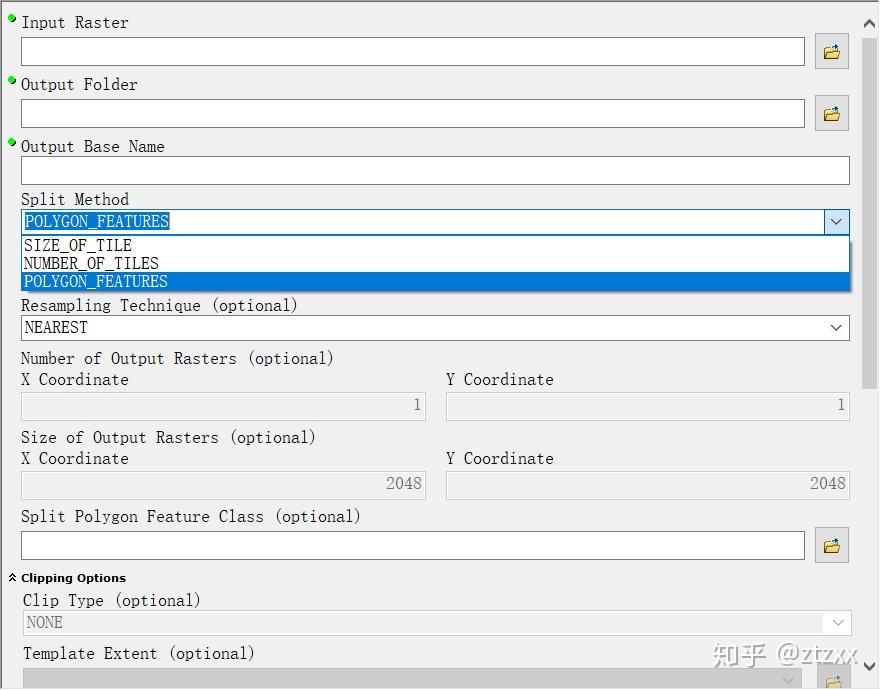Click the green required indicator beside Input Raster
The image size is (880, 690).
(11, 17)
